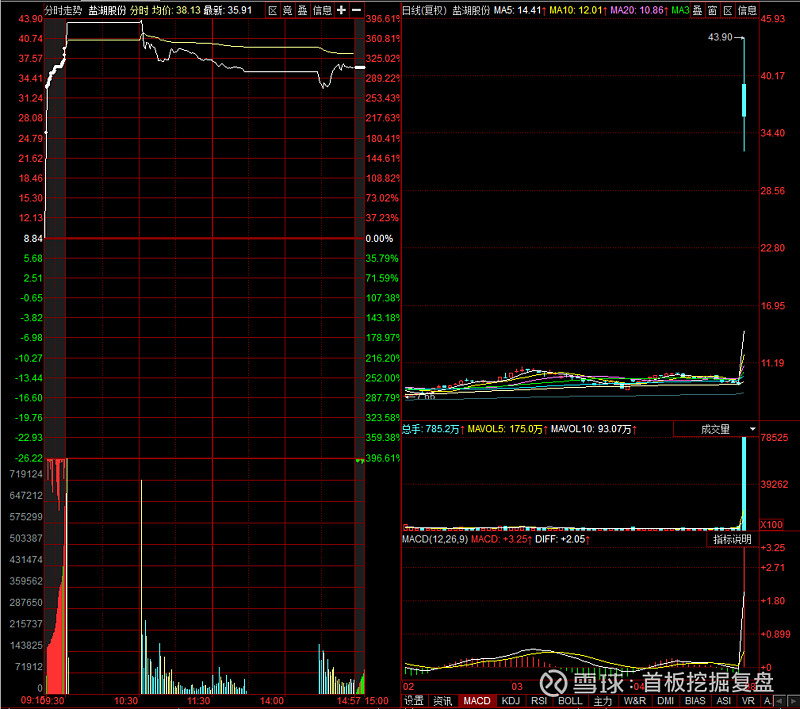The width and height of the screenshot is (800, 709).
Task: Click the 均价: 38.13 average price value
Action: [177, 10]
